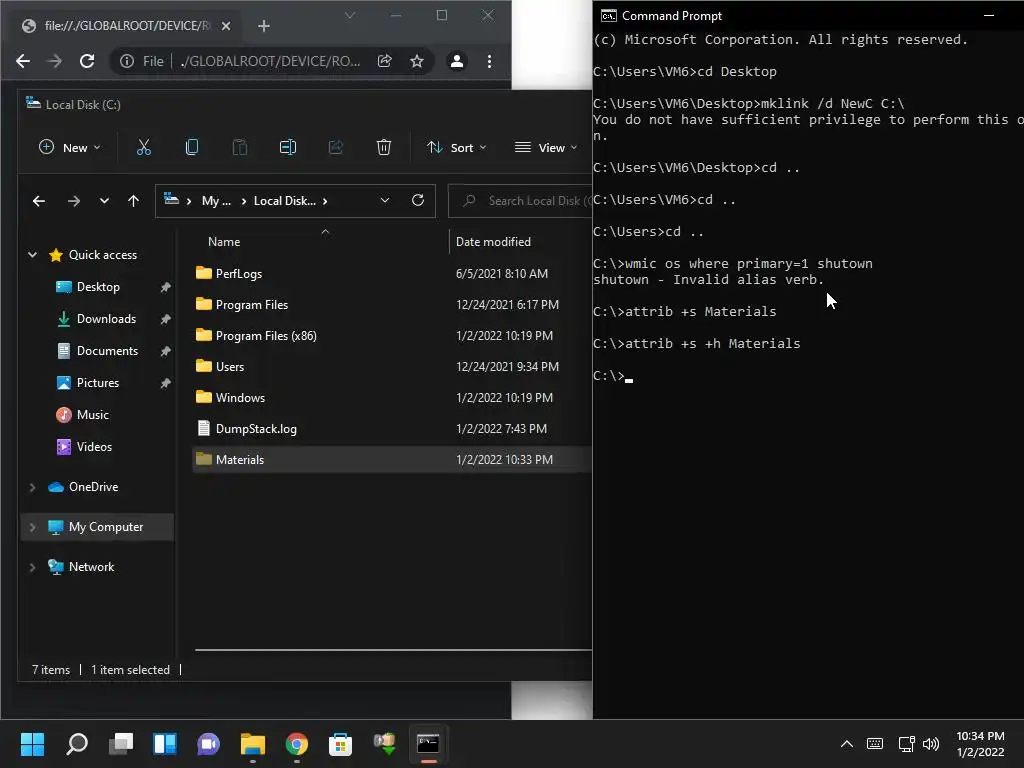The width and height of the screenshot is (1024, 768).
Task: Select Music in navigation pane
Action: point(93,415)
